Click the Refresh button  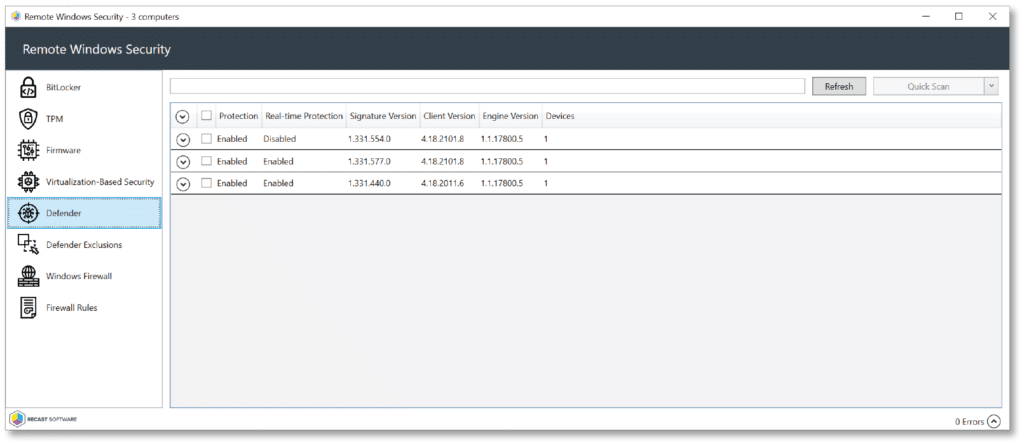pyautogui.click(x=839, y=86)
